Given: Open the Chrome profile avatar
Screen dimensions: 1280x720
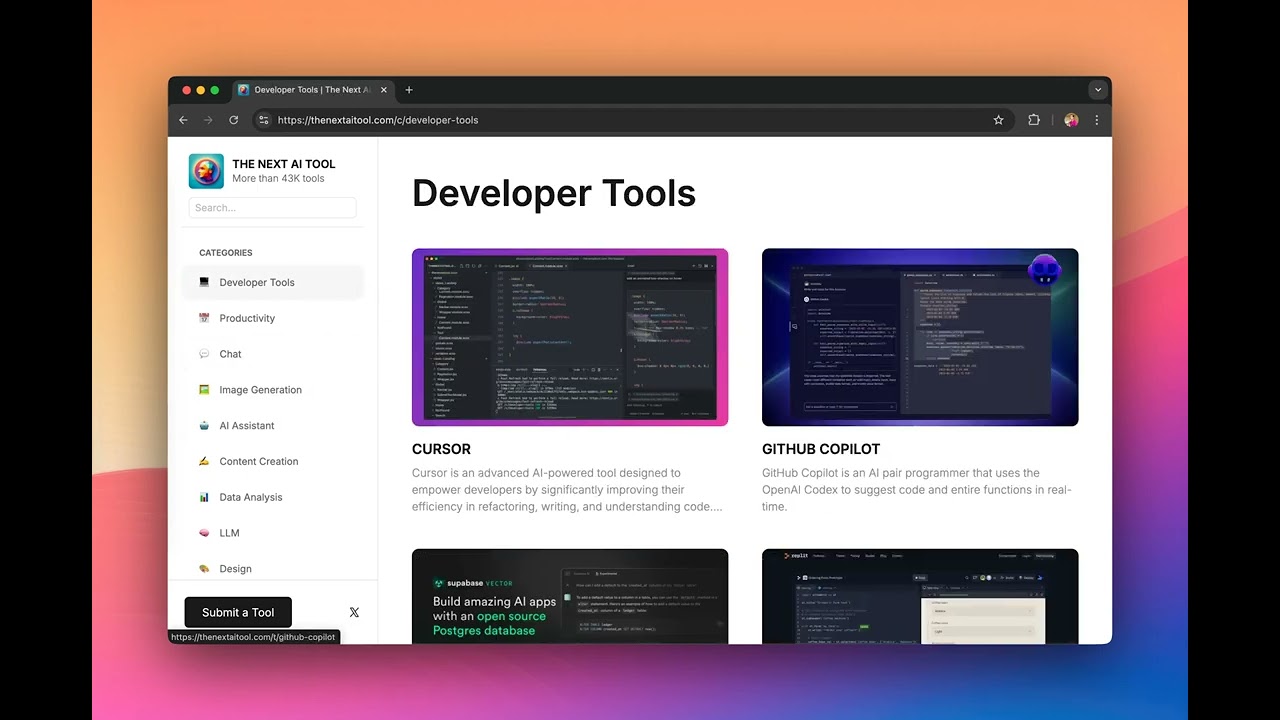Looking at the screenshot, I should click(x=1071, y=120).
